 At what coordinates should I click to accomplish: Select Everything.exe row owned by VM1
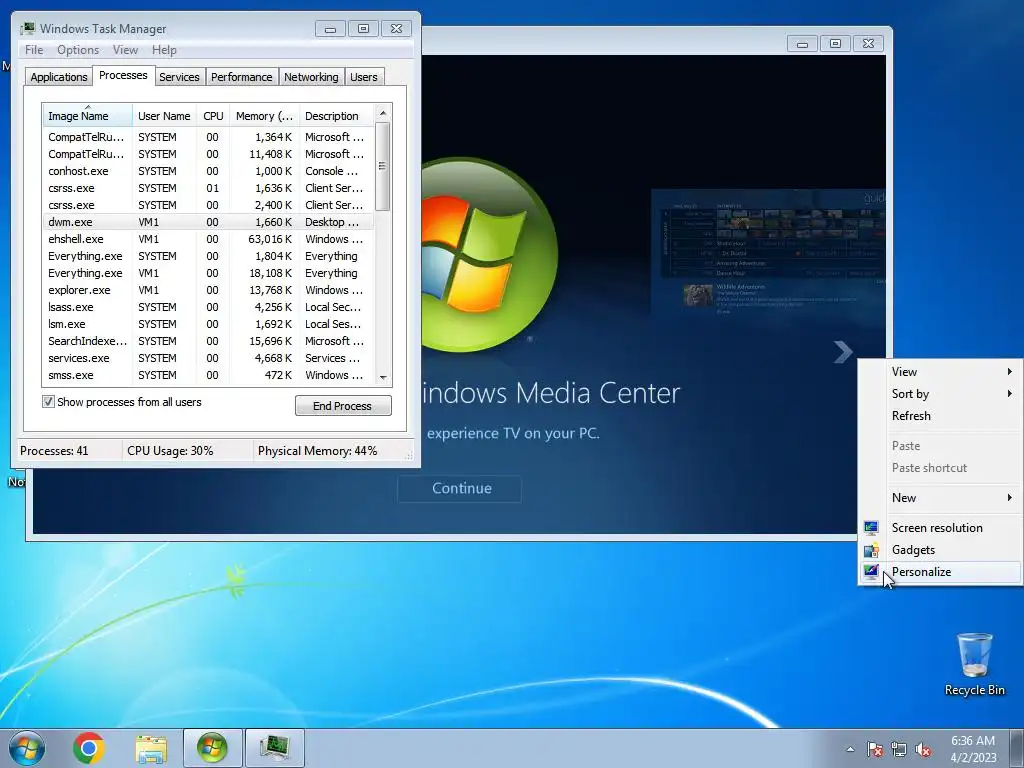(208, 273)
